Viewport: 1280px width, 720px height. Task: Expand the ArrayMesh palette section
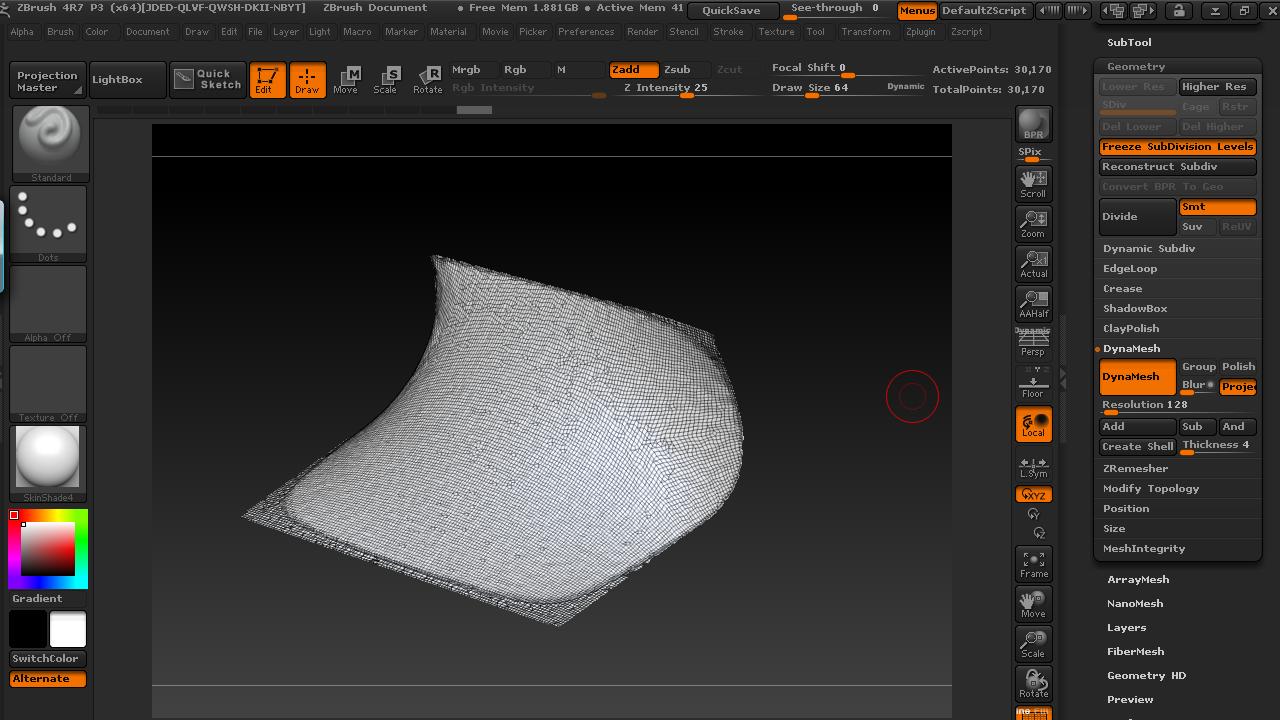[x=1138, y=579]
